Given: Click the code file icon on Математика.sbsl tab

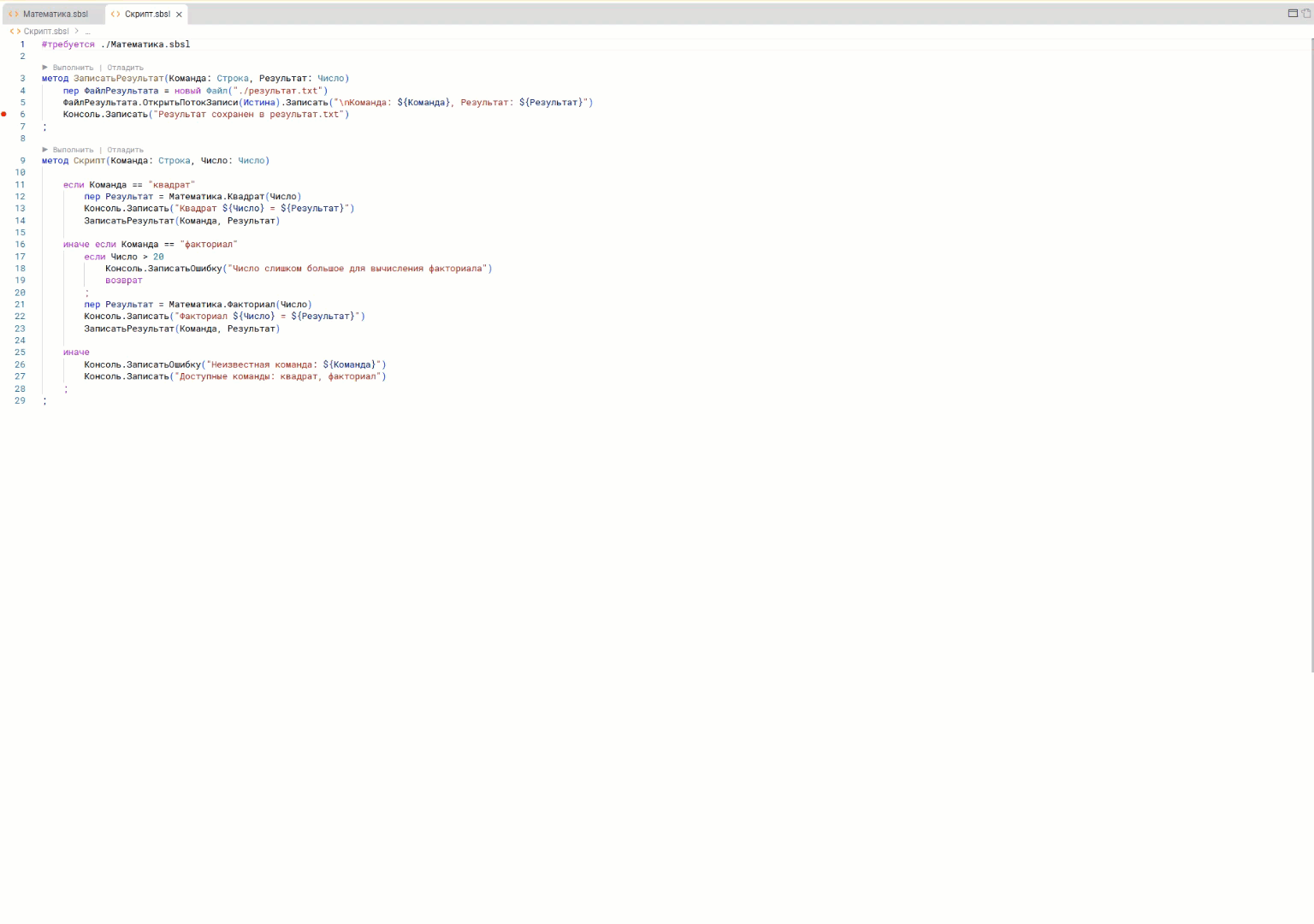Looking at the screenshot, I should click(x=14, y=14).
